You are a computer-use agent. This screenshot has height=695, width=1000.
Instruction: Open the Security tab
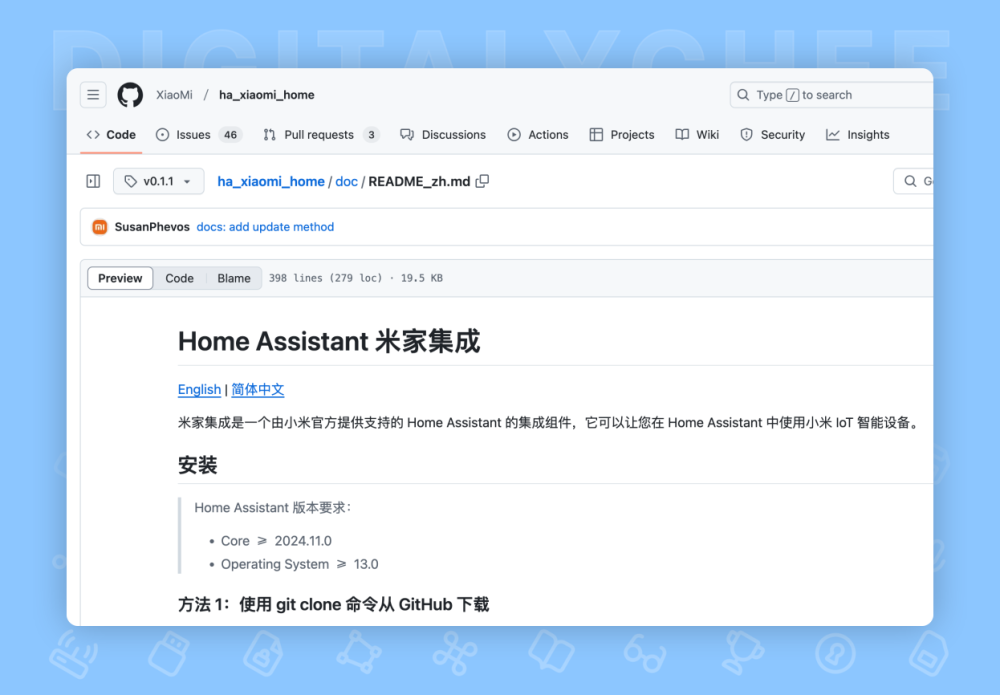pyautogui.click(x=772, y=135)
